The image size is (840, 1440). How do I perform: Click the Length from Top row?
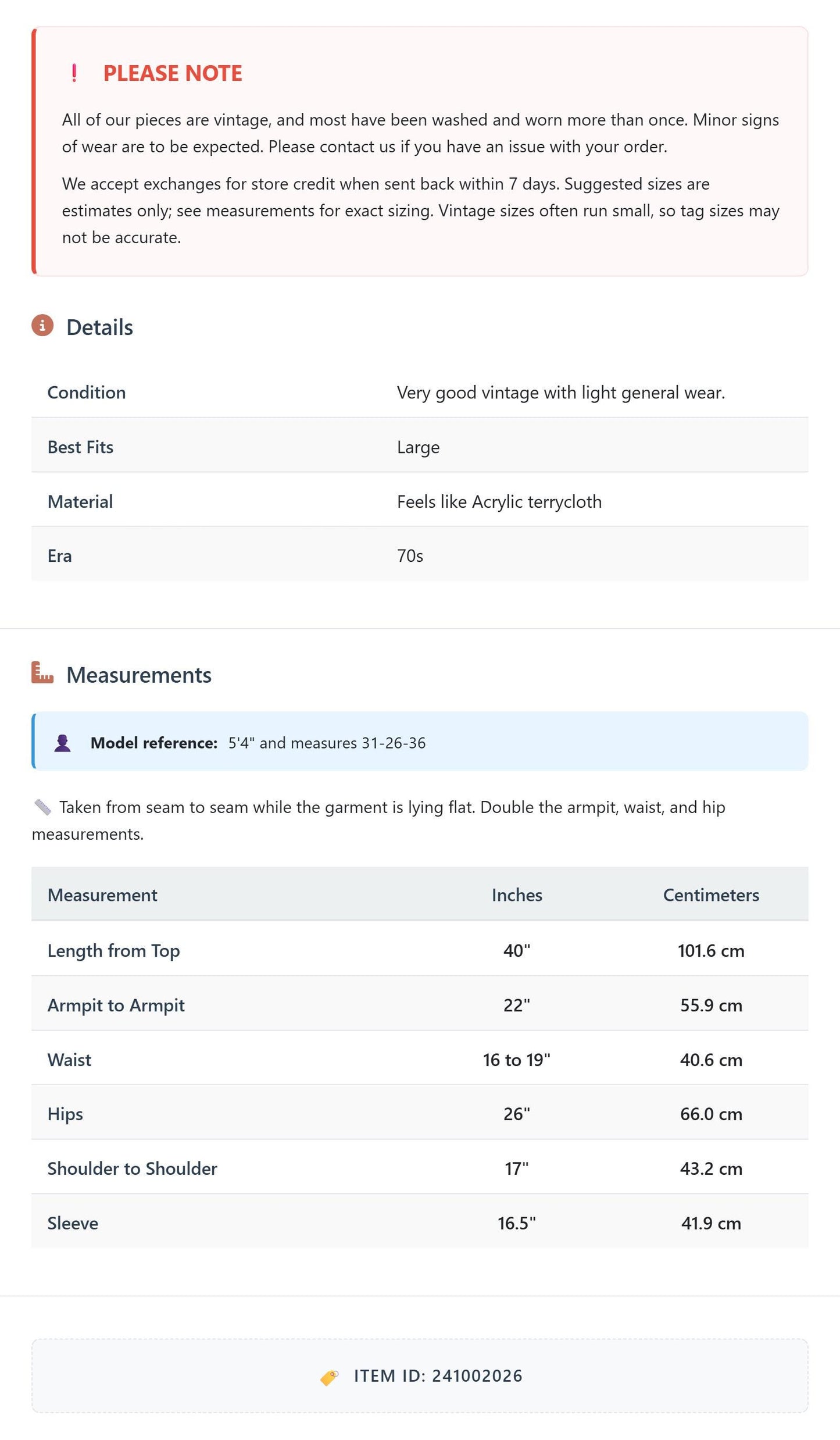coord(420,950)
